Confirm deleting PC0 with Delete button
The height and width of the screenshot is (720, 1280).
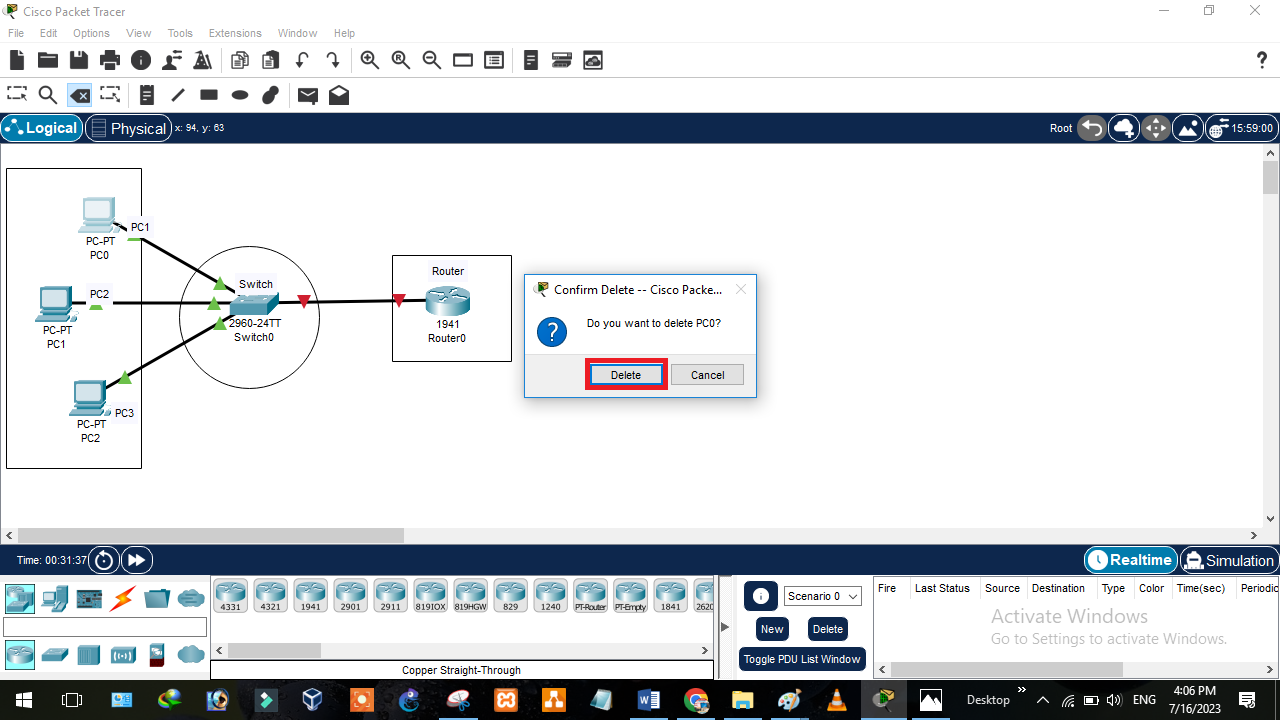coord(626,374)
